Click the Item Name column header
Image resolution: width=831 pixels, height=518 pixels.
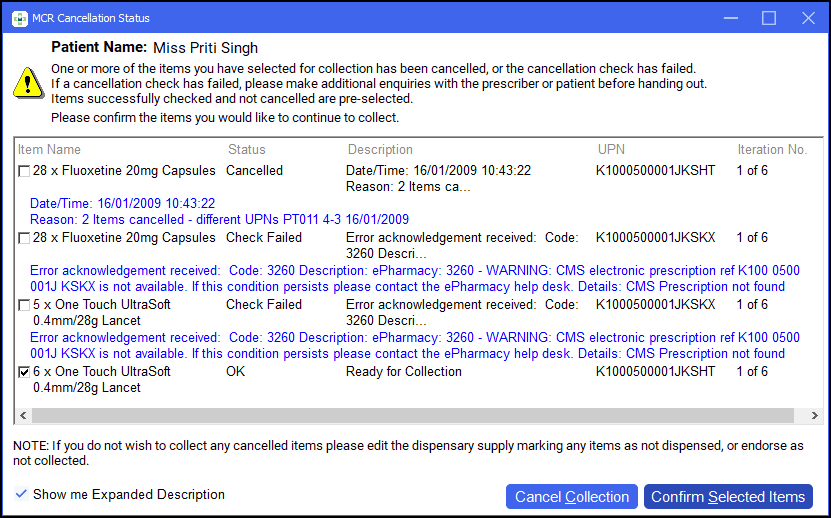tap(49, 150)
